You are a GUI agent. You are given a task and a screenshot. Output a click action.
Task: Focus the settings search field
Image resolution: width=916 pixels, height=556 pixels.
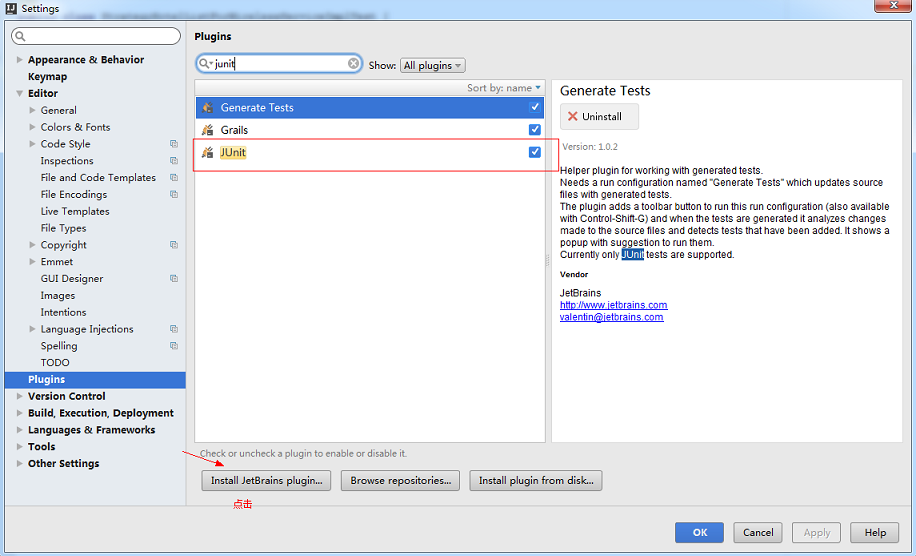pyautogui.click(x=96, y=36)
